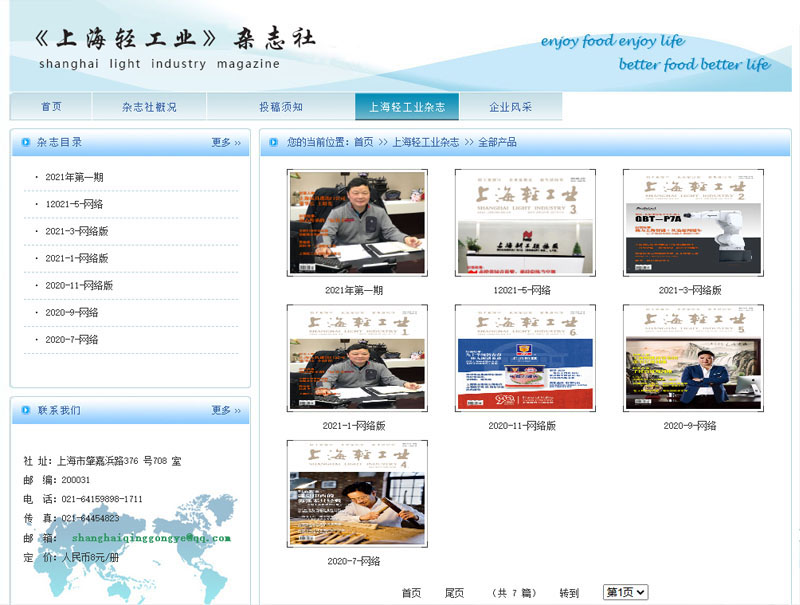Click the 共 7 篇 count text

(x=514, y=593)
